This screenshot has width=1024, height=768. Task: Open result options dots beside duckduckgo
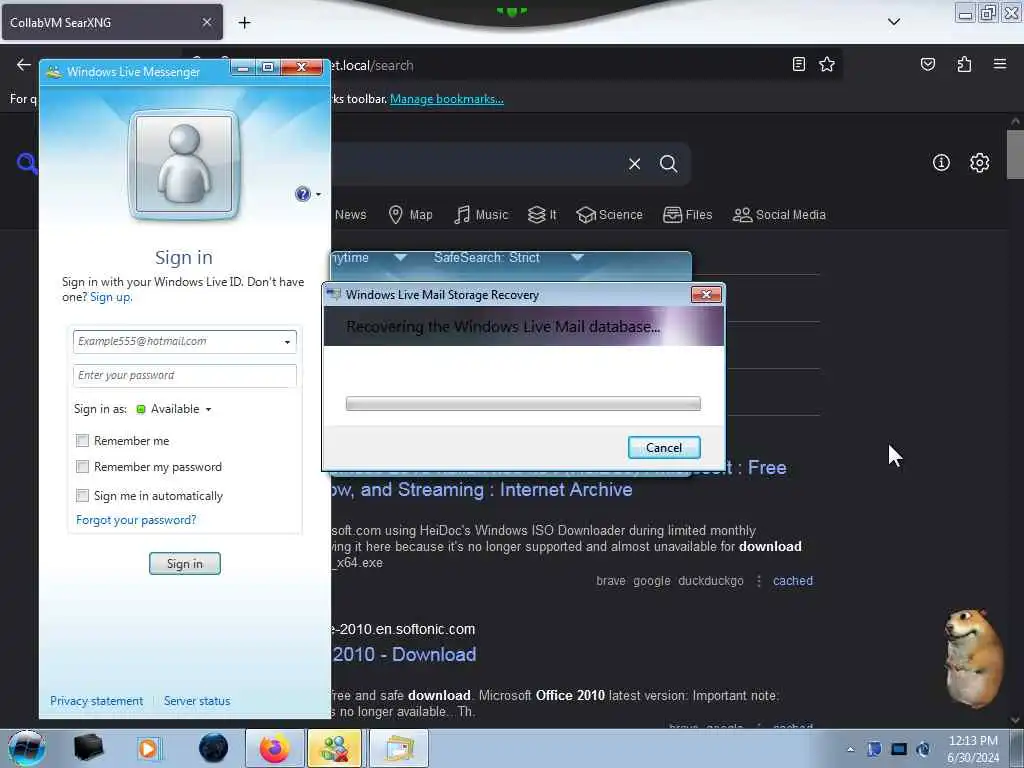tap(758, 581)
